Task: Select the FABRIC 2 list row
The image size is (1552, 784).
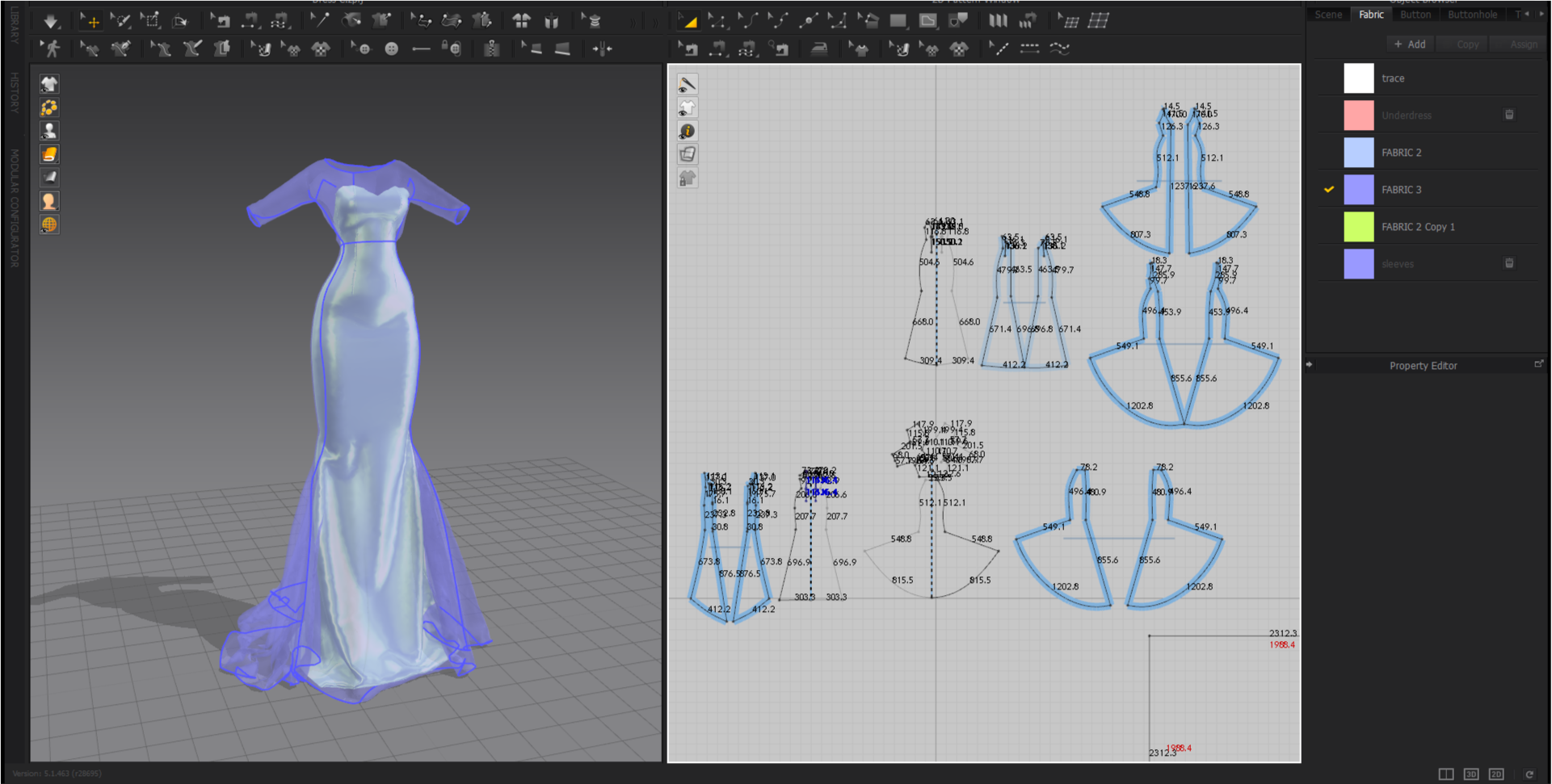Action: point(1428,153)
